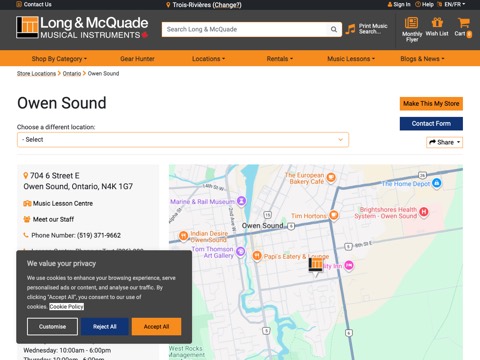The height and width of the screenshot is (360, 480).
Task: Click the Help question icon
Action: (x=418, y=4)
